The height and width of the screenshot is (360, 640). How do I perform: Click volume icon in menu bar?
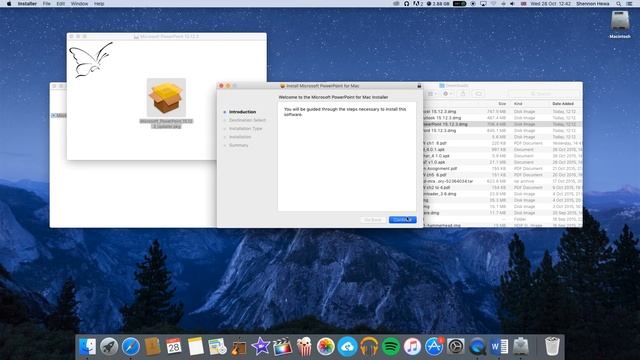tap(512, 4)
